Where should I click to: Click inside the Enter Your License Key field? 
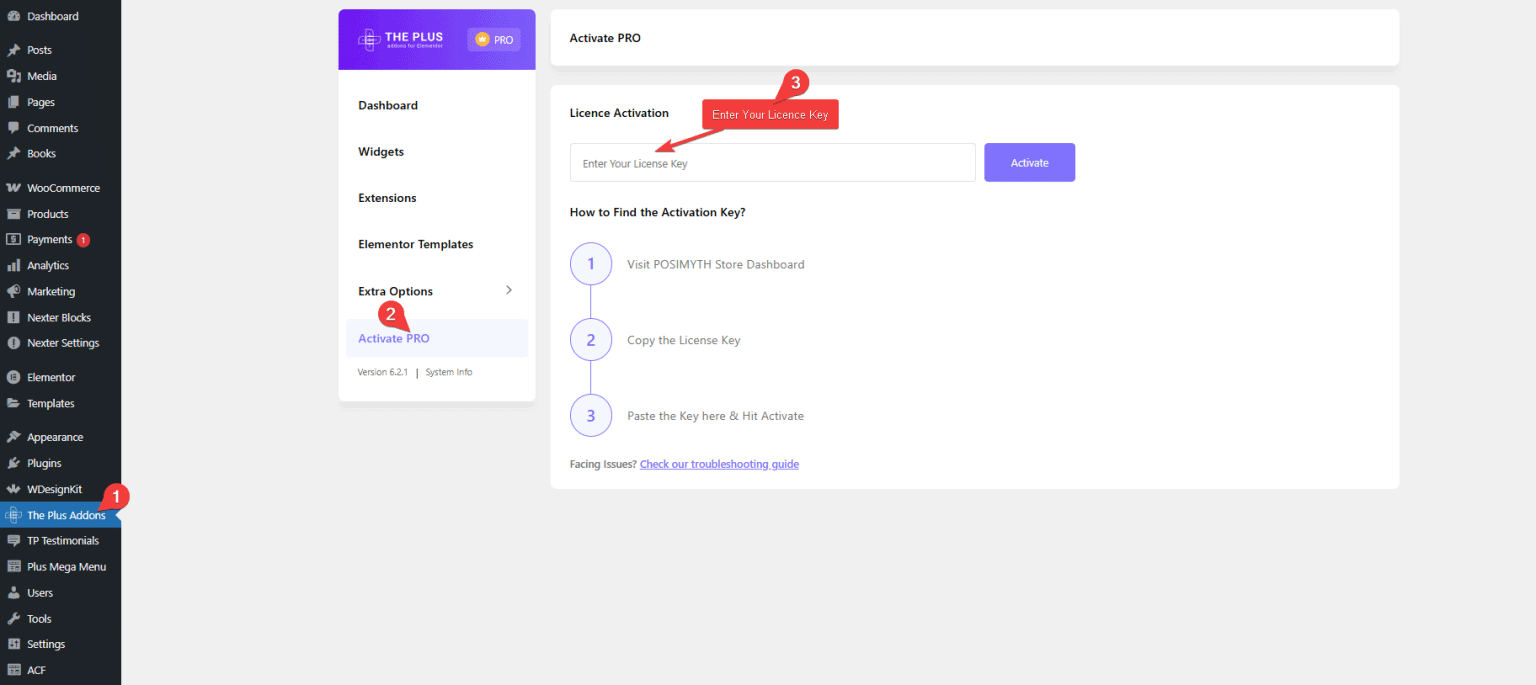point(772,162)
